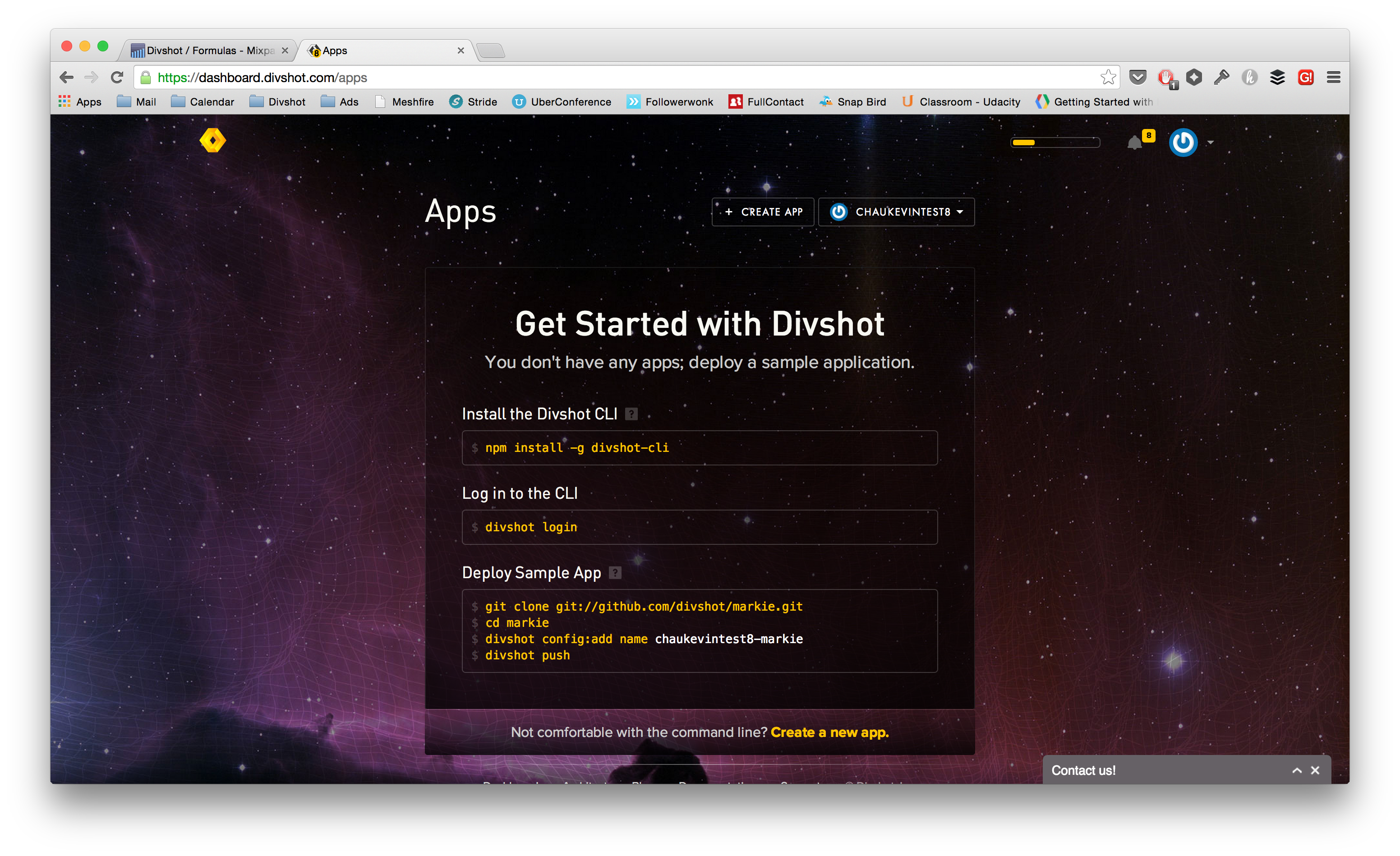This screenshot has height=856, width=1400.
Task: Click the CREATE APP button
Action: pyautogui.click(x=763, y=212)
